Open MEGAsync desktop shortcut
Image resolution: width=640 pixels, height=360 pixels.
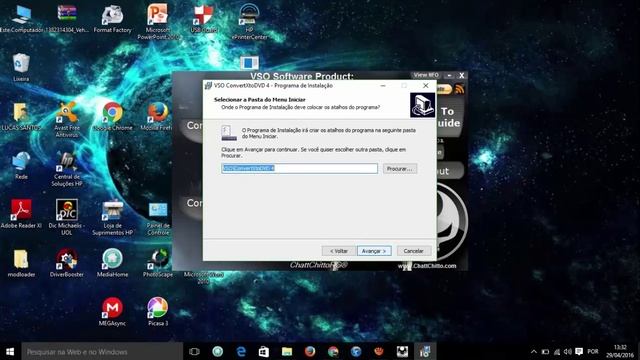112,312
